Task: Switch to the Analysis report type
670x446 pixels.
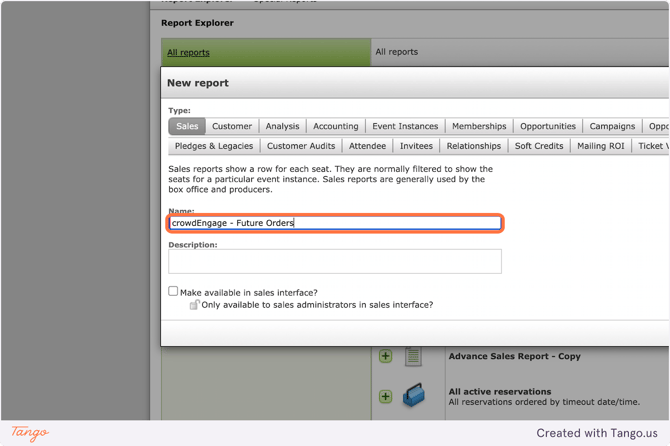Action: tap(282, 126)
